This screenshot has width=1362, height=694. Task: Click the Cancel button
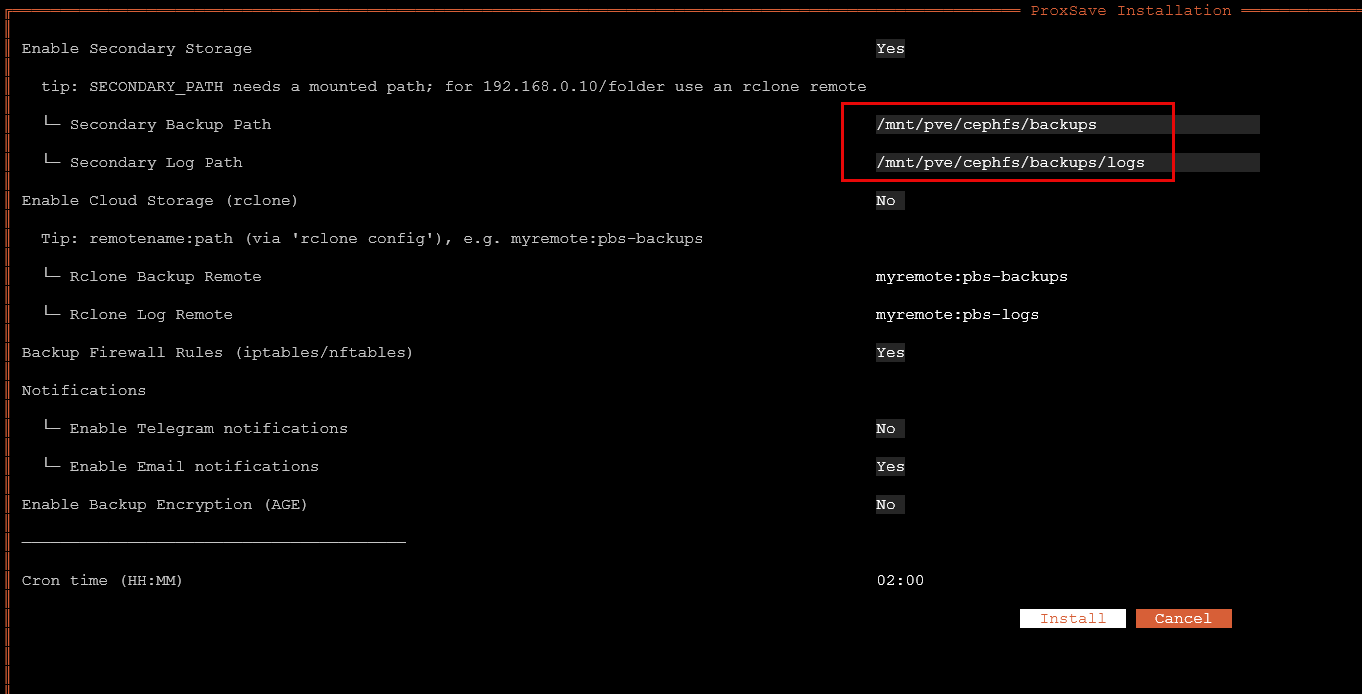click(x=1183, y=618)
